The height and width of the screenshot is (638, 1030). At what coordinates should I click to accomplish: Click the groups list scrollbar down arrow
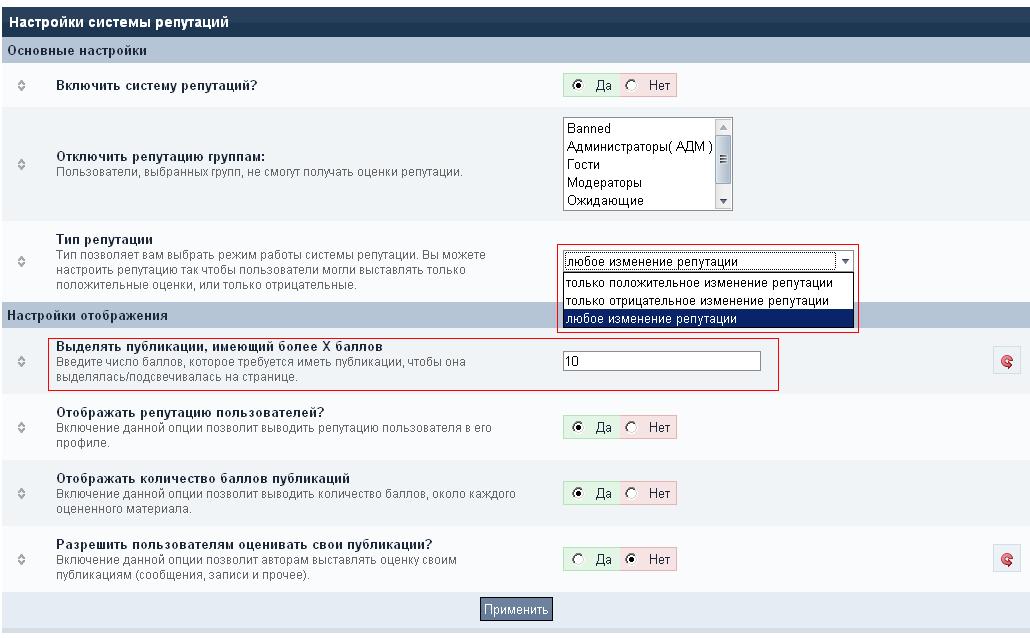pyautogui.click(x=725, y=201)
